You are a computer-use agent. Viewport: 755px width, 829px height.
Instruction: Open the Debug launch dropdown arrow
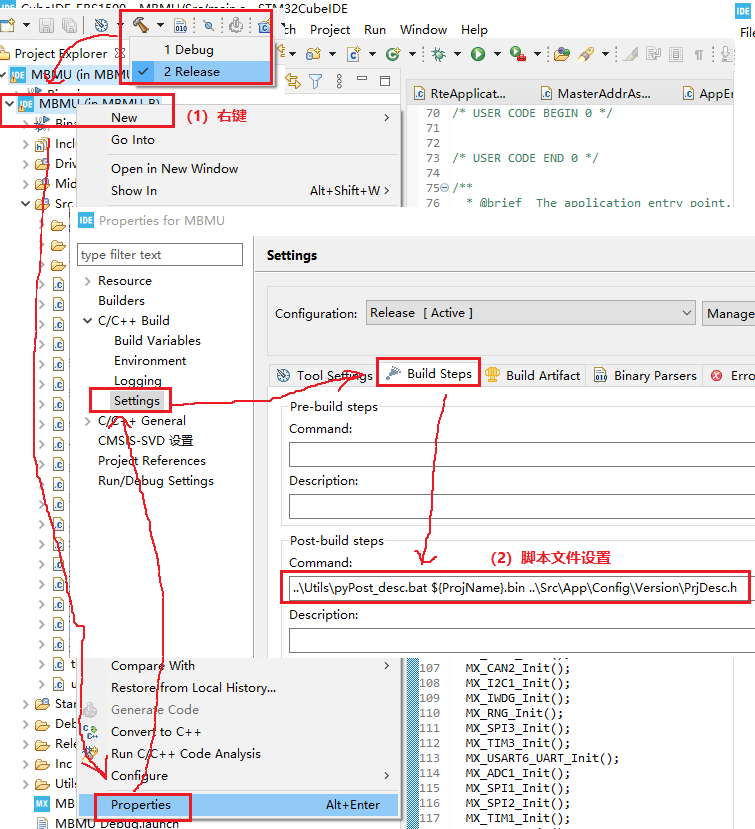point(457,54)
